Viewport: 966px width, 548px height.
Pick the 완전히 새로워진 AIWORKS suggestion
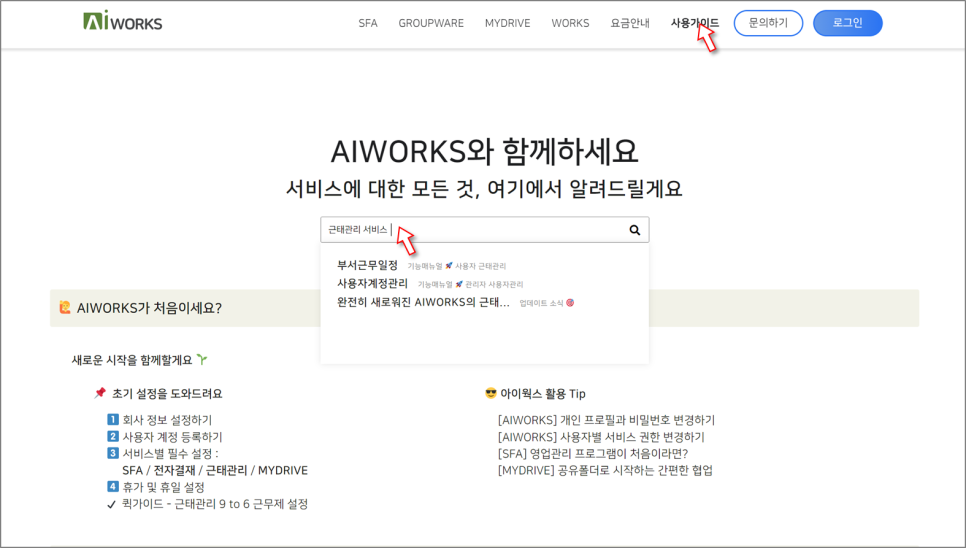coord(423,302)
